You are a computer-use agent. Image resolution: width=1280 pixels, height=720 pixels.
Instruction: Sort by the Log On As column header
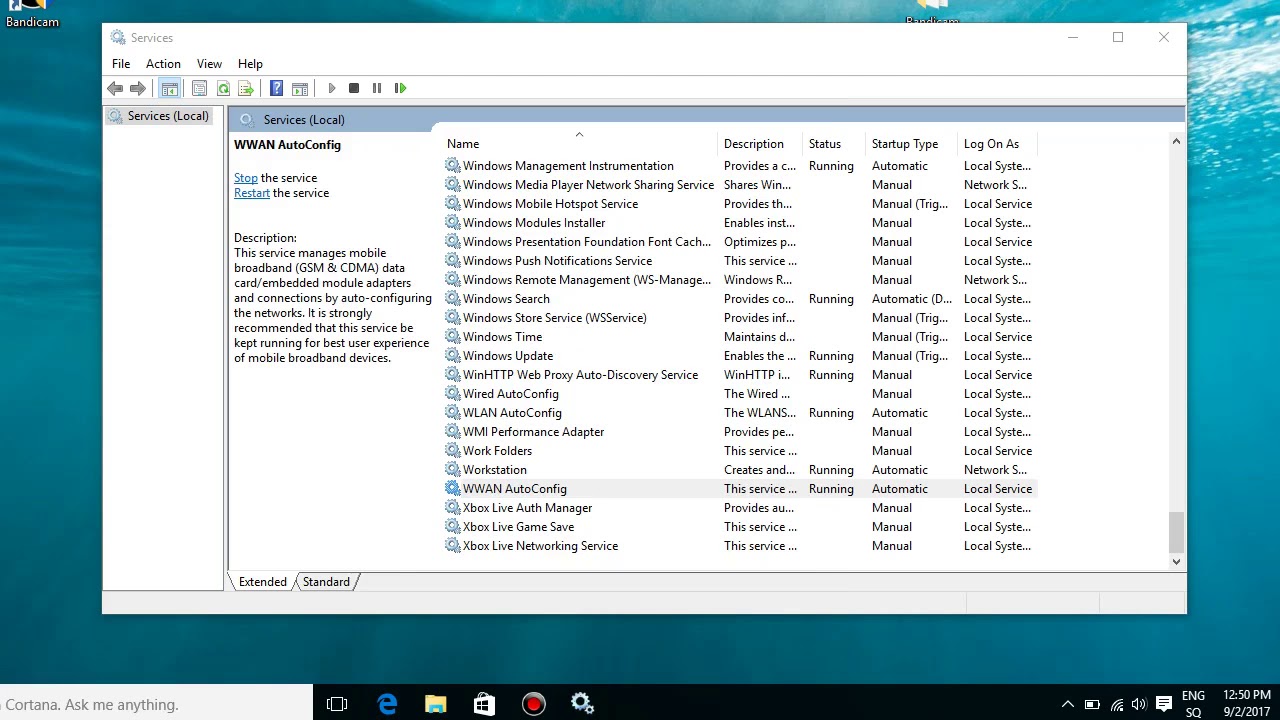(997, 144)
